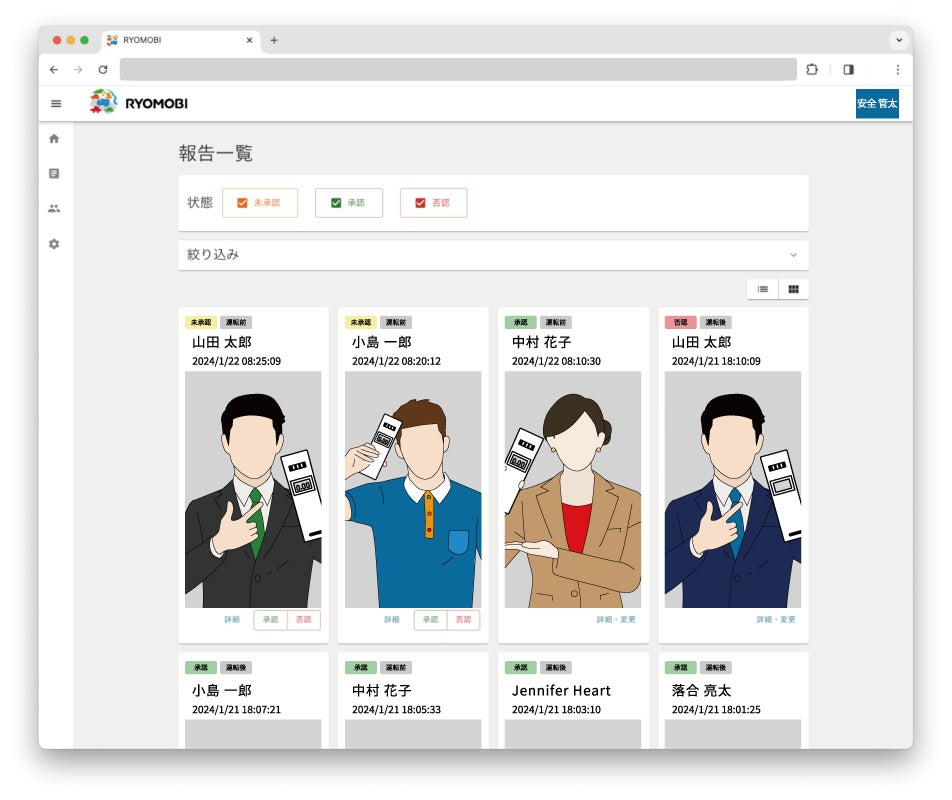Image resolution: width=952 pixels, height=800 pixels.
Task: Reload the page
Action: tap(103, 70)
